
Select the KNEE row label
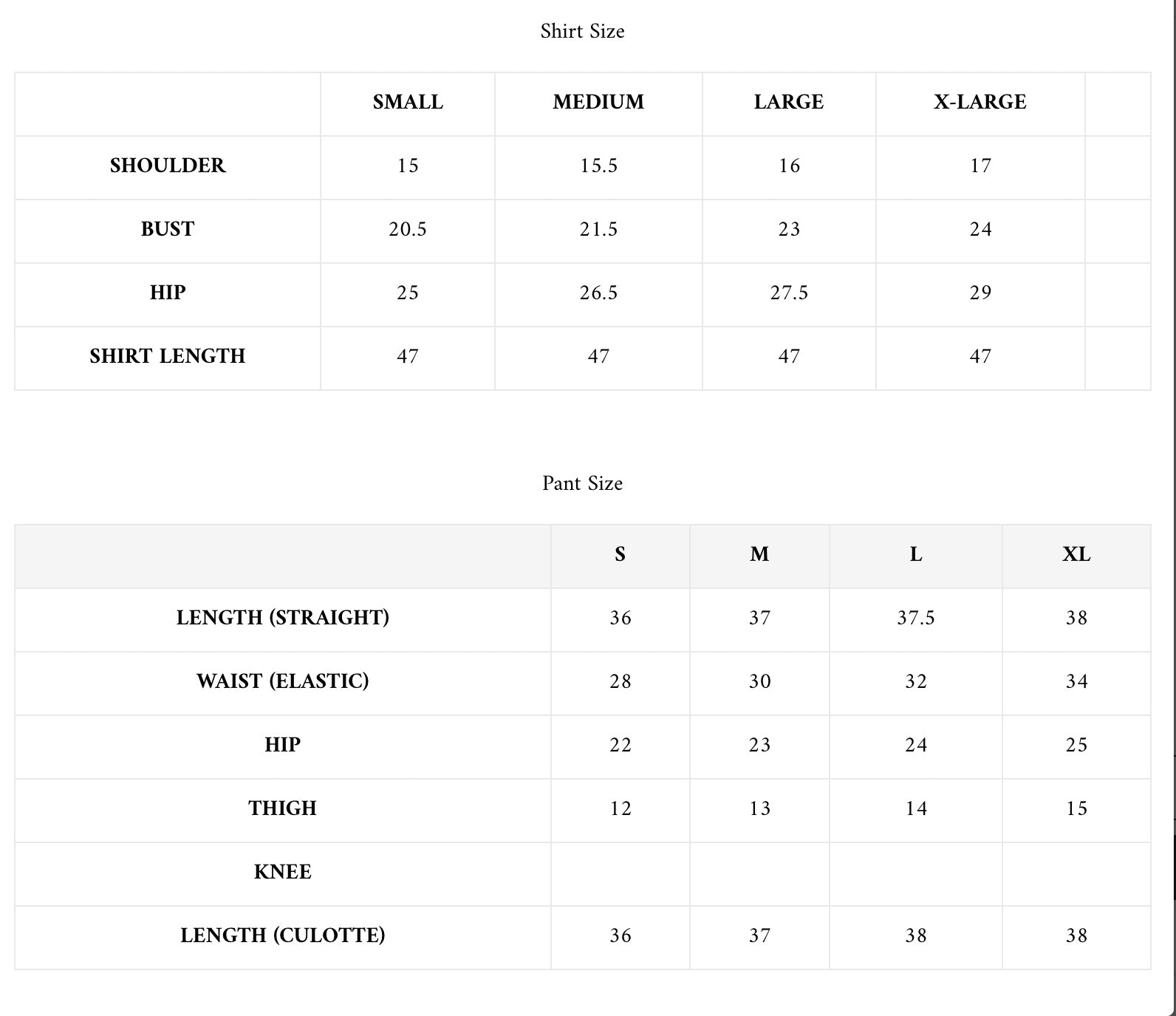coord(283,872)
